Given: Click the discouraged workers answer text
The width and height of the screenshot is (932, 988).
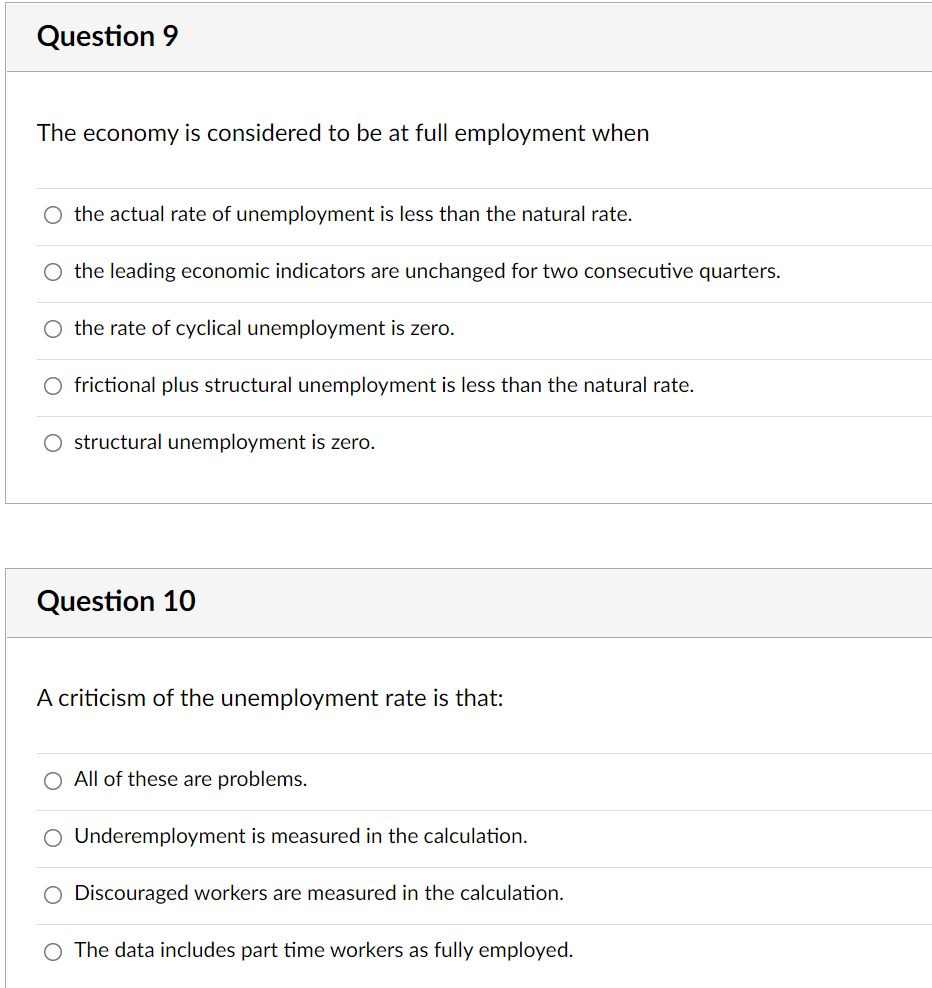Looking at the screenshot, I should click(x=317, y=893).
